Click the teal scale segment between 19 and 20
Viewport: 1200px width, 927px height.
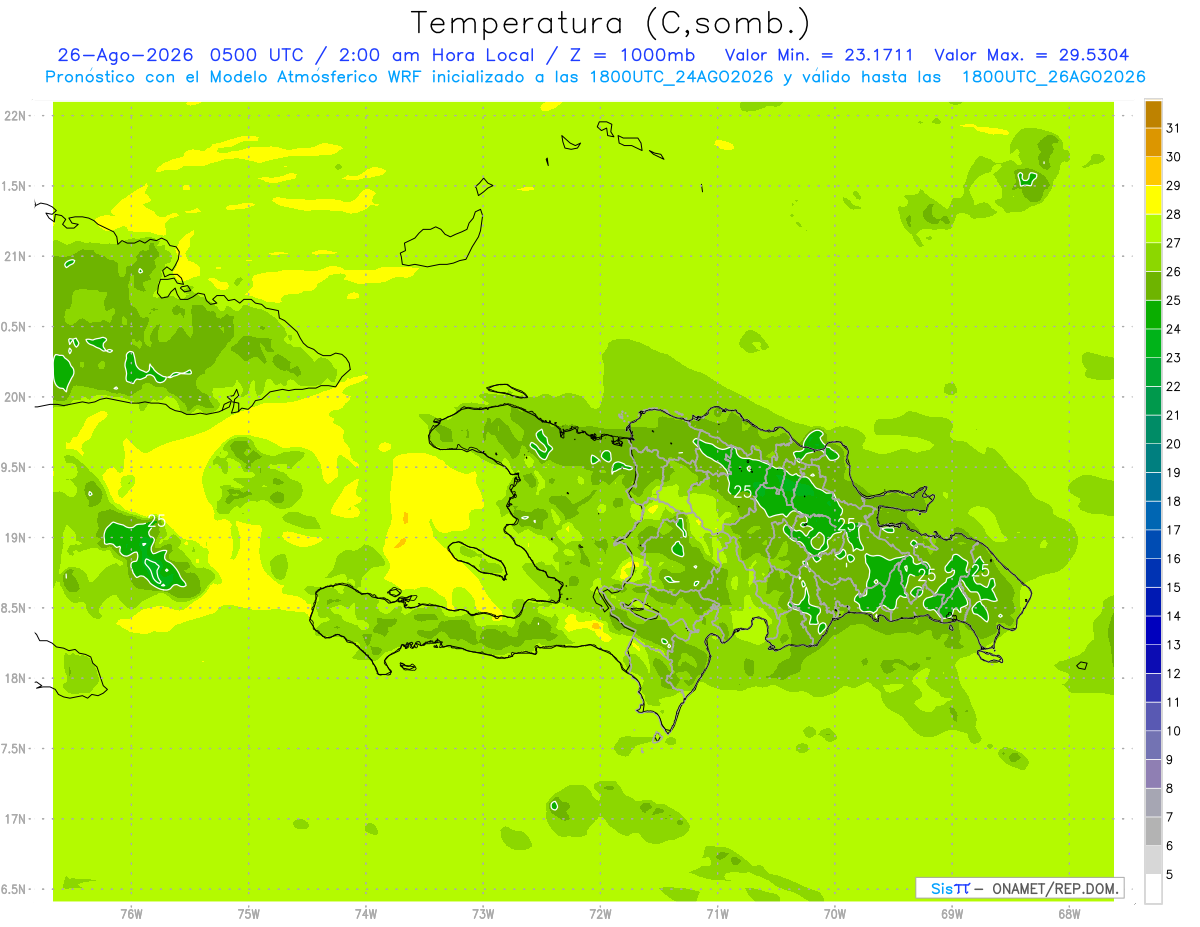coord(1153,458)
